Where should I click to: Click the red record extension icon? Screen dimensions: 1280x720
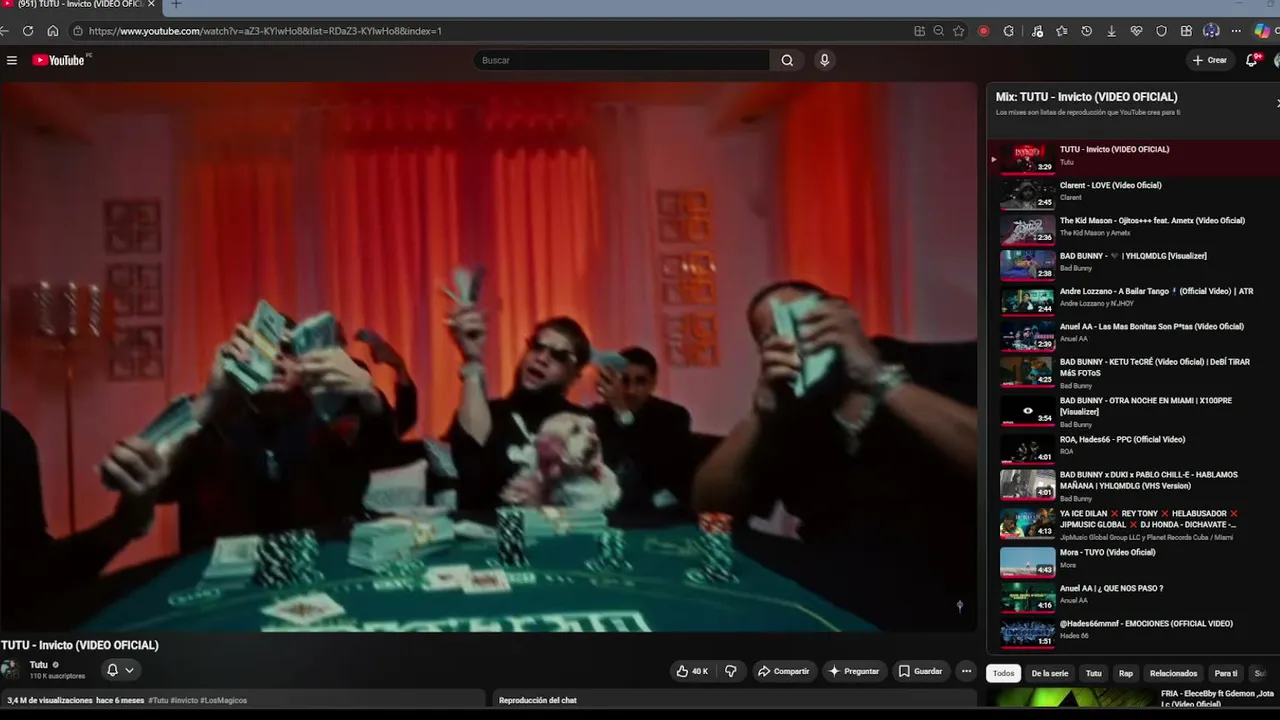tap(984, 31)
